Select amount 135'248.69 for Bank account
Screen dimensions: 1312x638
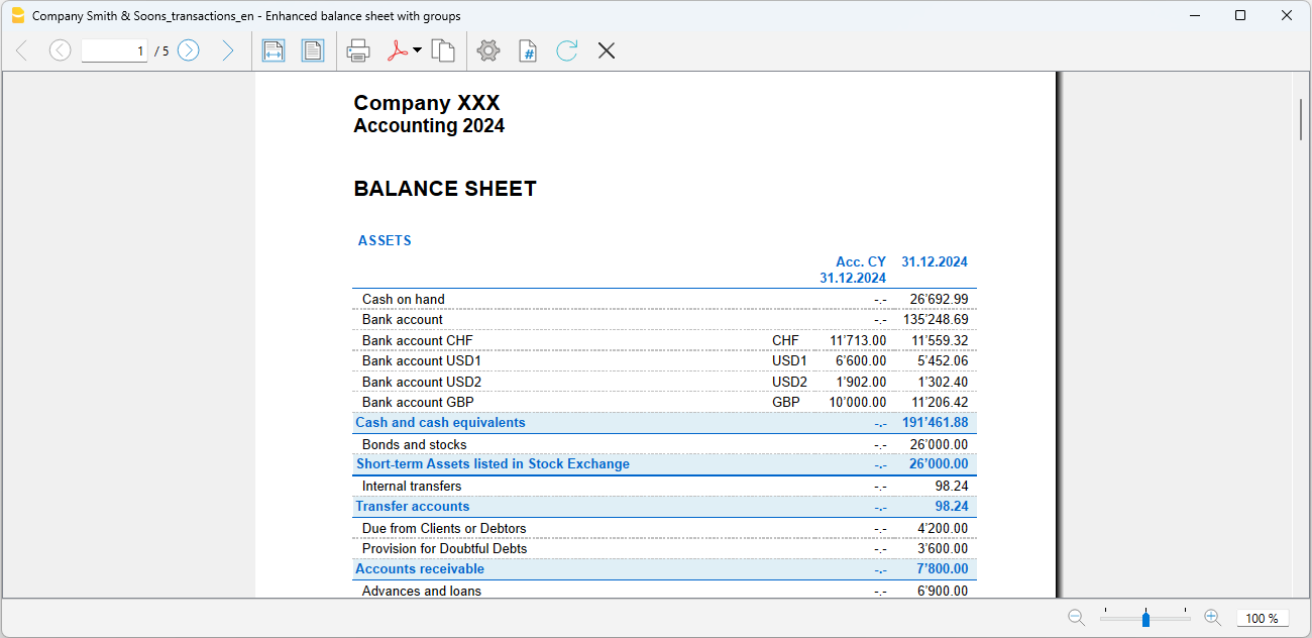[x=935, y=320]
